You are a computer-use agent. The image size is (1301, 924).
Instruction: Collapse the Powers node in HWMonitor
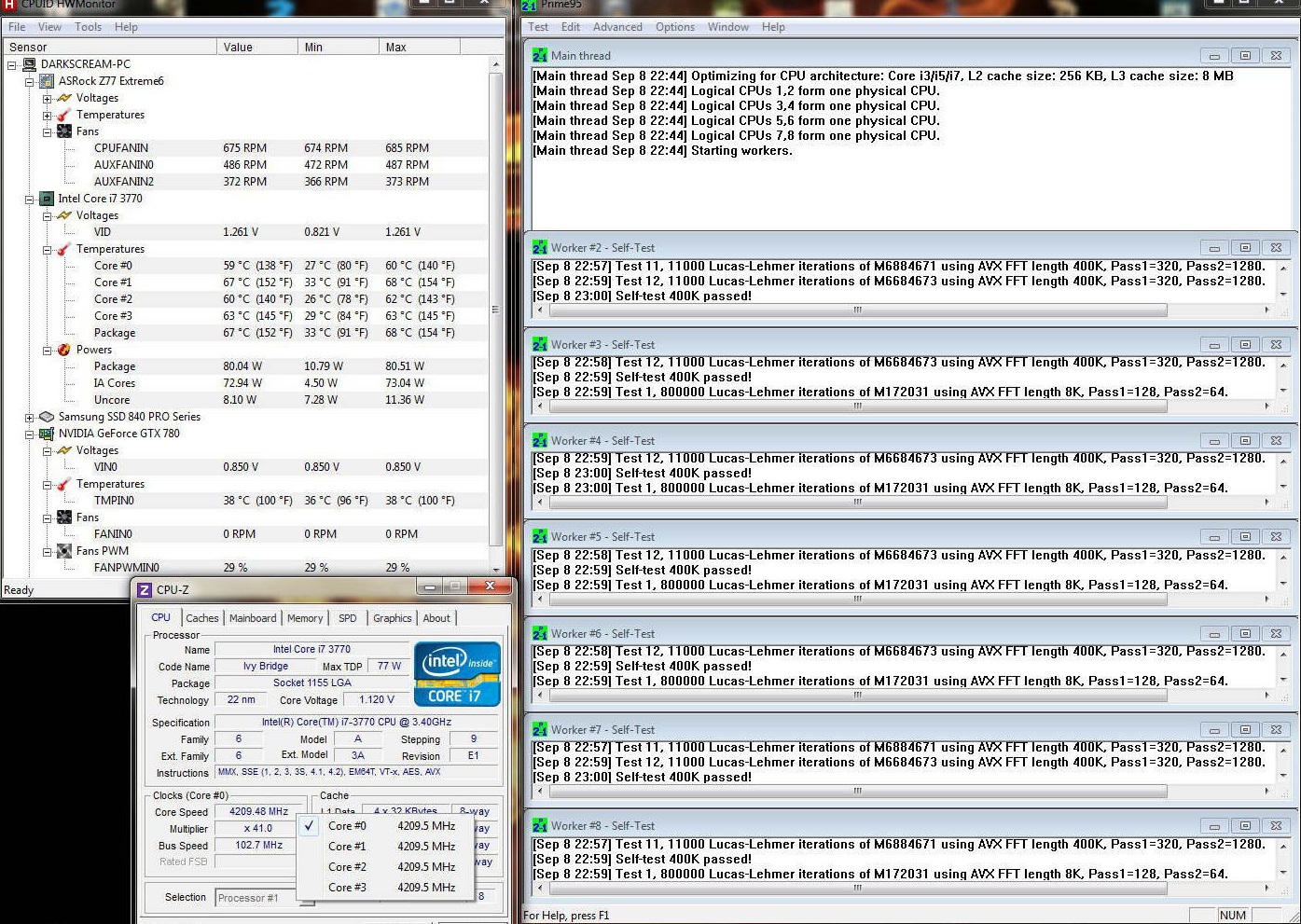[x=47, y=350]
